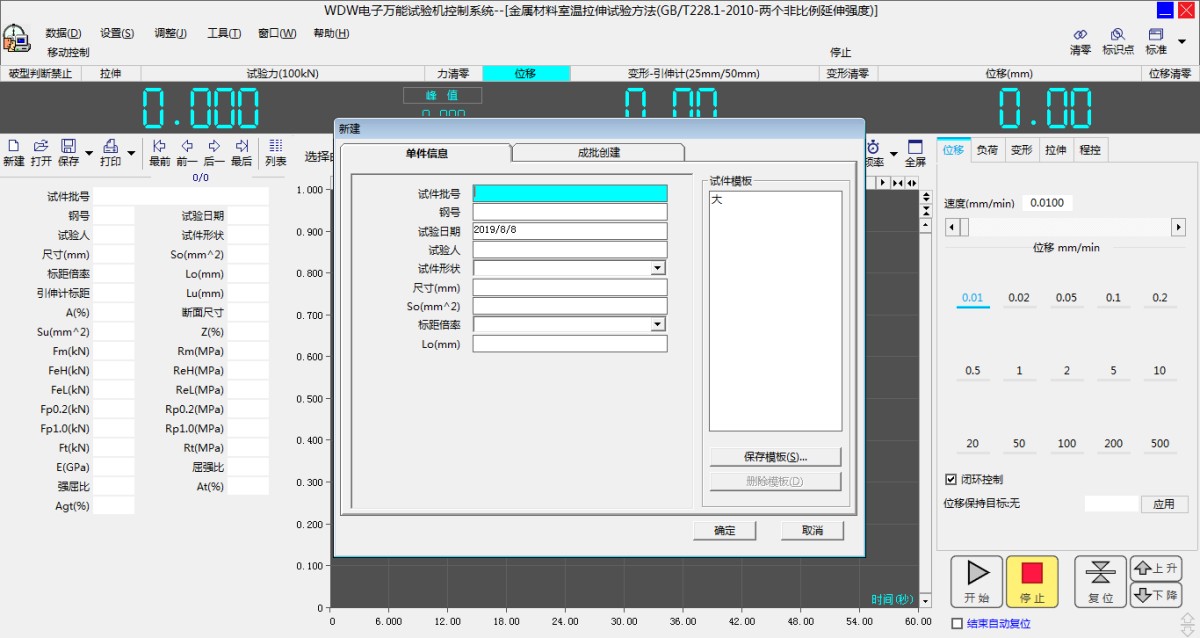Open the 试件形状 dropdown in the dialog
Image resolution: width=1200 pixels, height=638 pixels.
(657, 268)
